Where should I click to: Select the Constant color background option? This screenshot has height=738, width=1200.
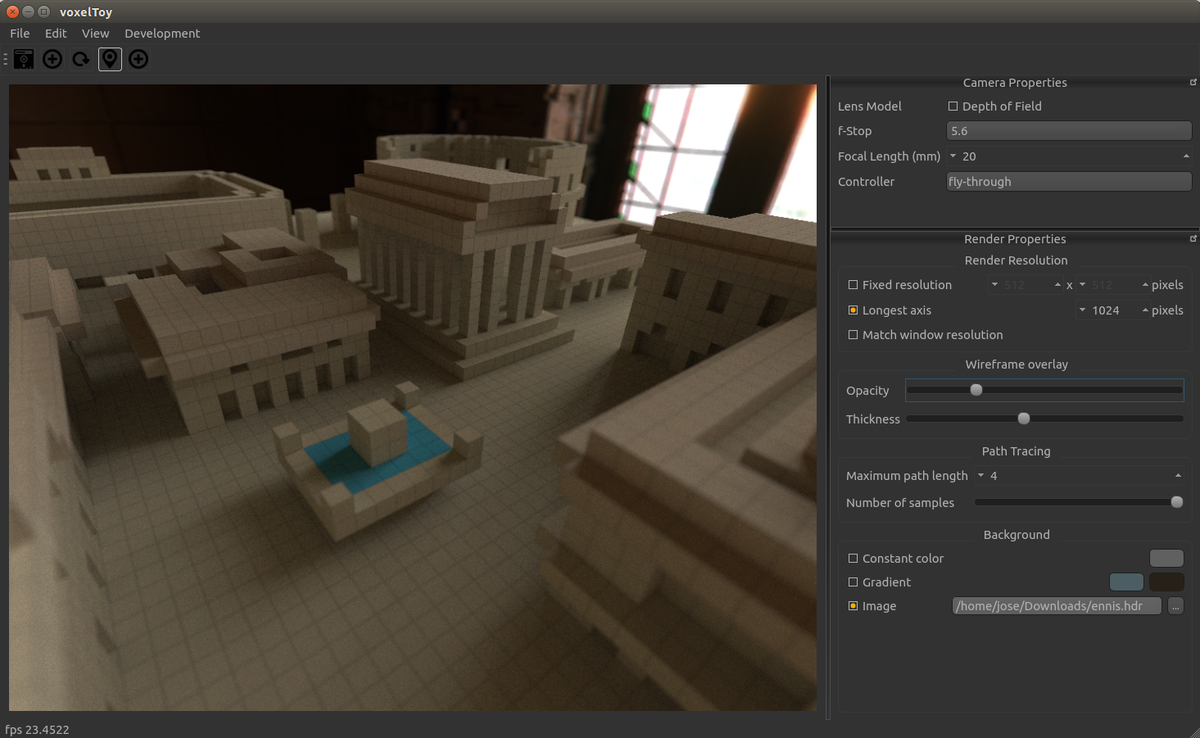click(x=853, y=558)
